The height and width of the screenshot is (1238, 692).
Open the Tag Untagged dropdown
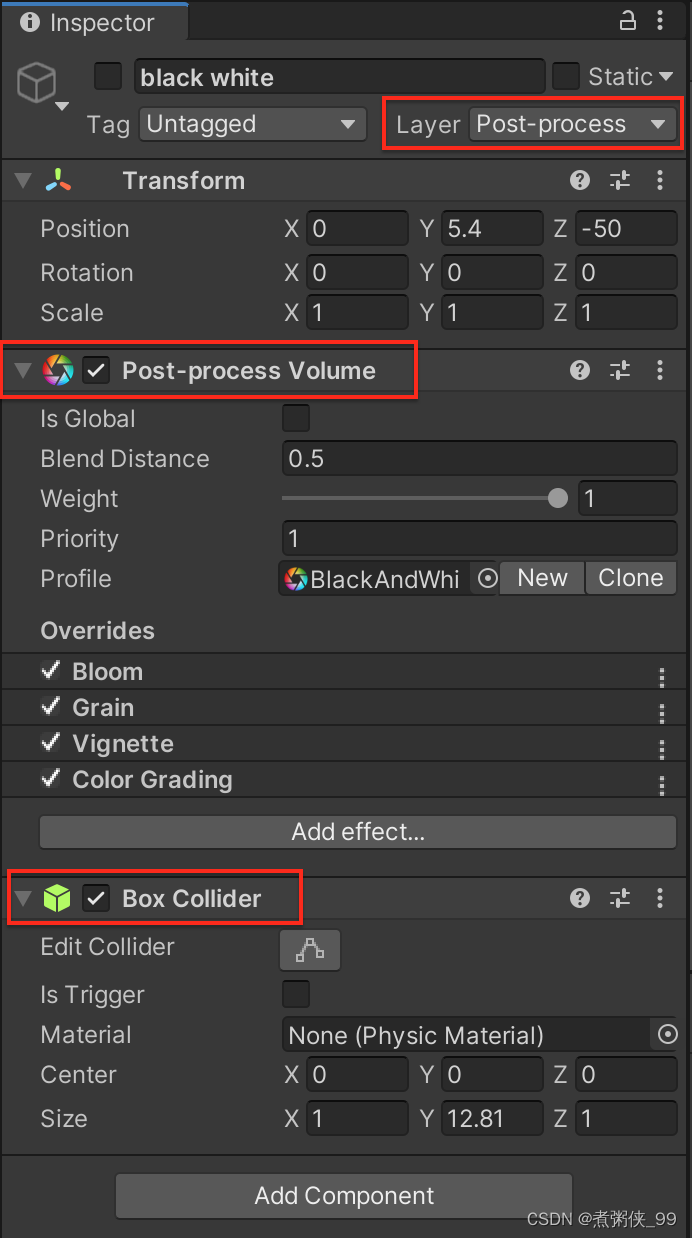251,124
